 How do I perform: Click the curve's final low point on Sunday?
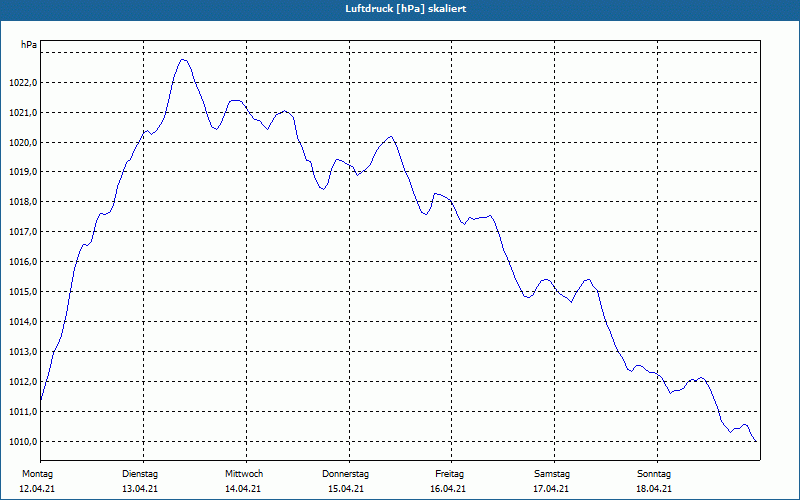756,441
